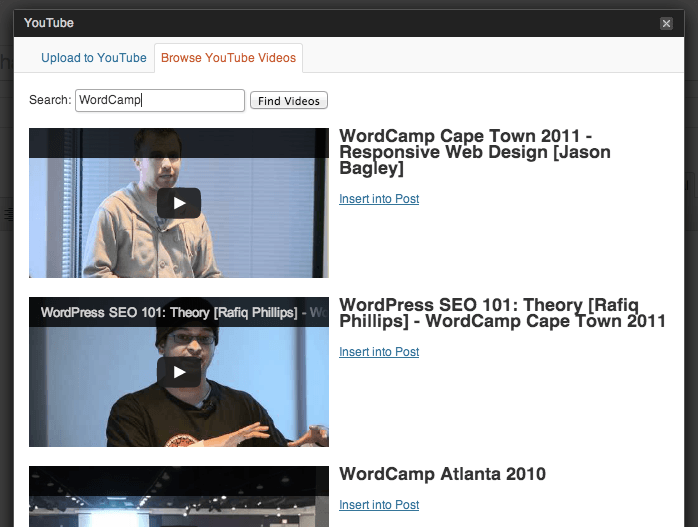Viewport: 698px width, 527px height.
Task: Click the Search label next to the input
Action: (x=50, y=100)
